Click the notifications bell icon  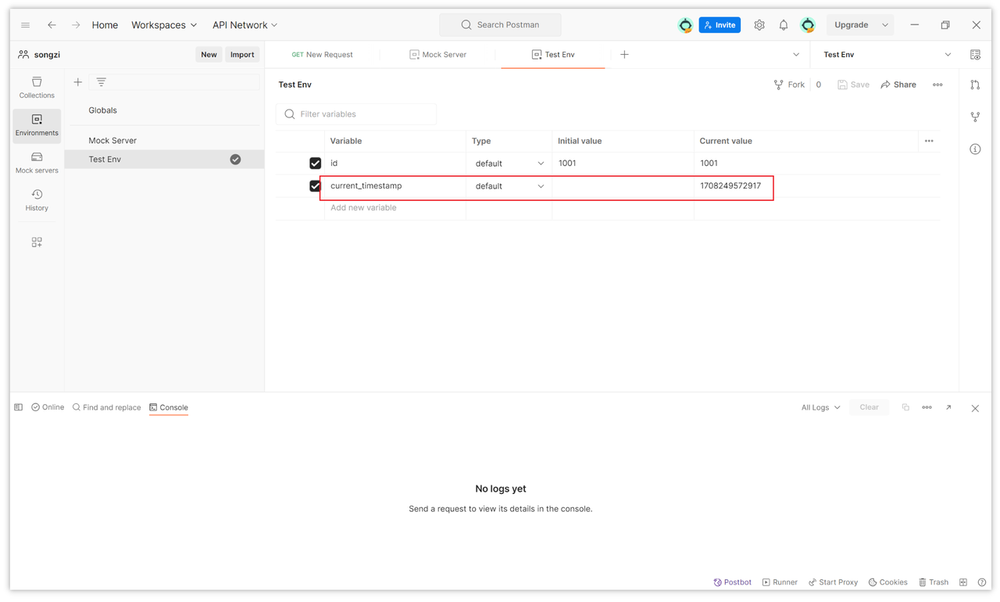coord(783,25)
